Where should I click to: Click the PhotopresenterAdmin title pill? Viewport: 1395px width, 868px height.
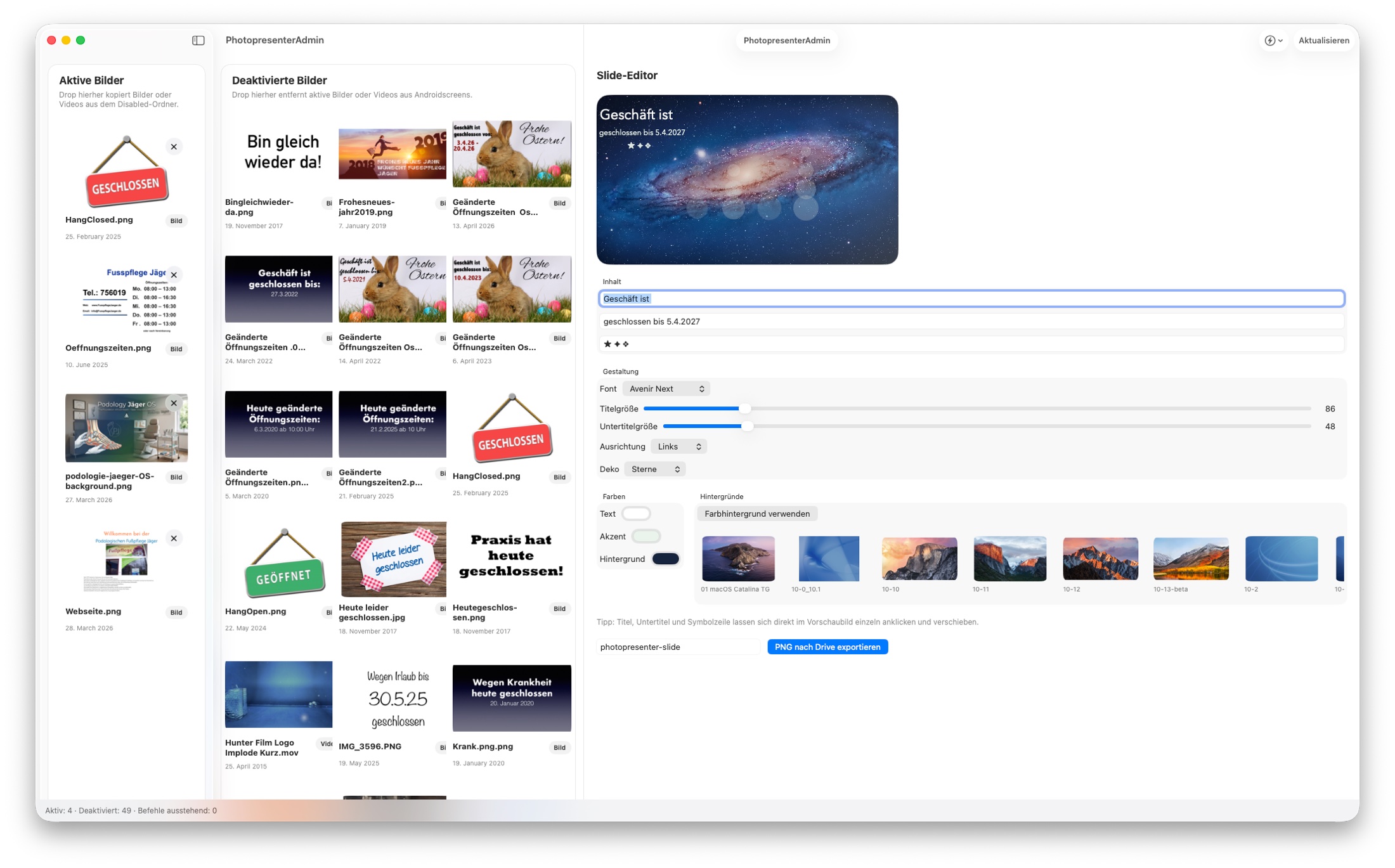click(786, 41)
